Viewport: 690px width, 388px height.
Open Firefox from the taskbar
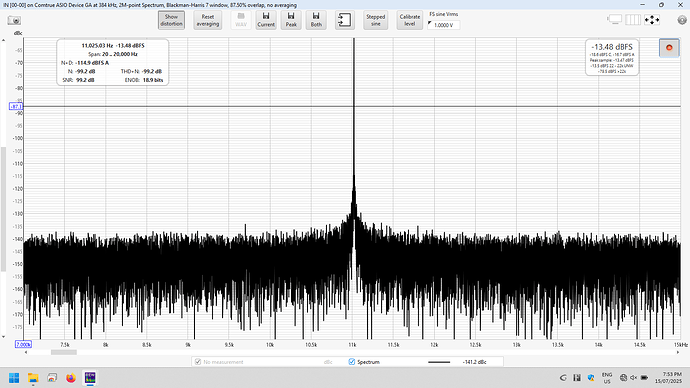click(71, 378)
